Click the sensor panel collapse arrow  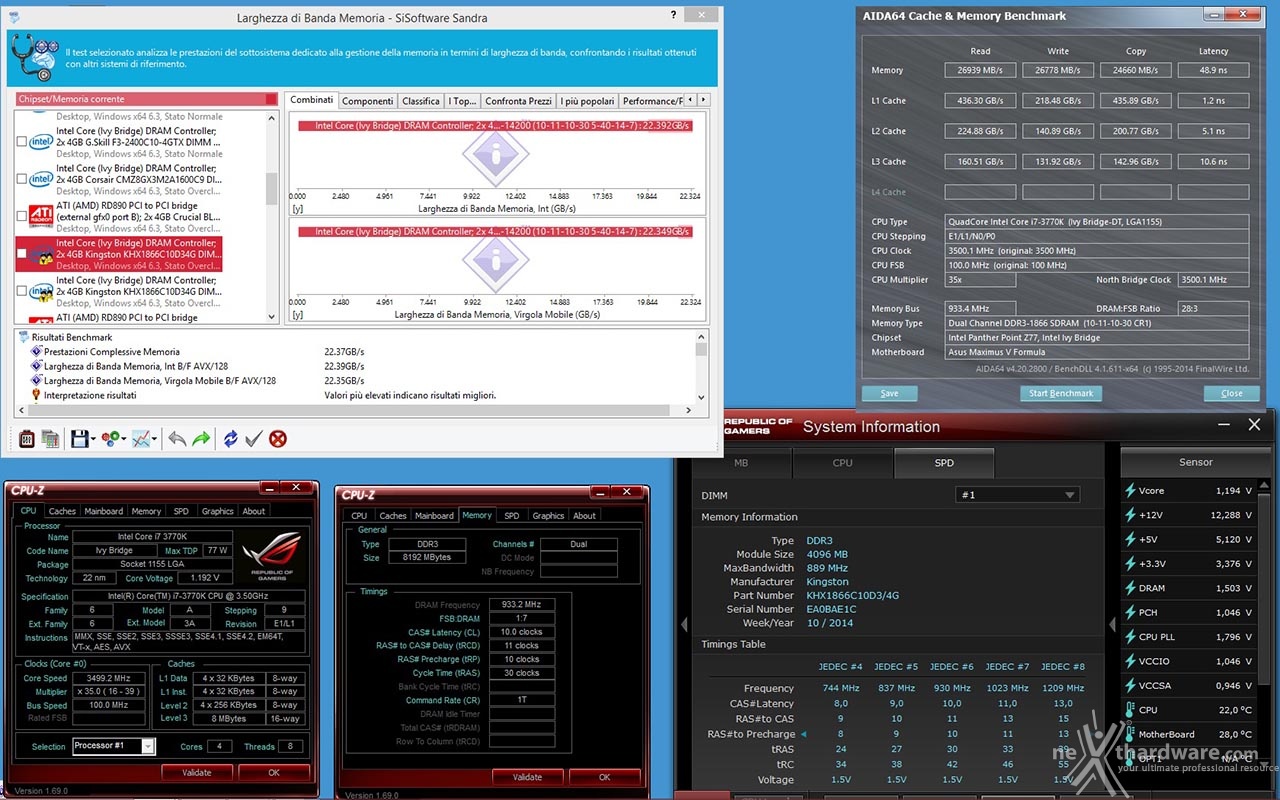[x=1112, y=624]
